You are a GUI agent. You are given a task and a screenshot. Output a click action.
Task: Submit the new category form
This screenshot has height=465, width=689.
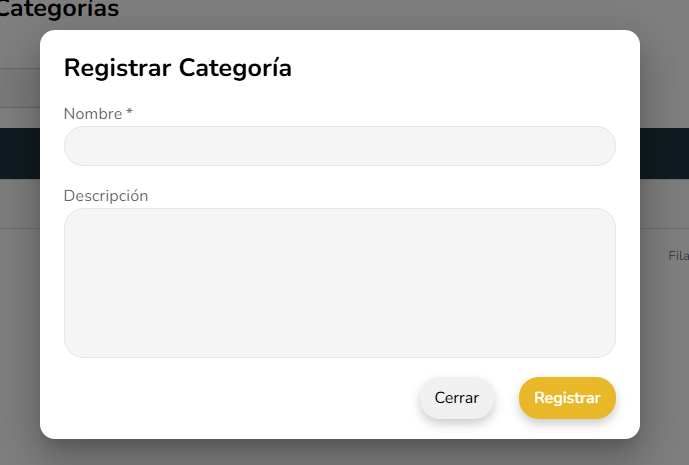(x=567, y=398)
